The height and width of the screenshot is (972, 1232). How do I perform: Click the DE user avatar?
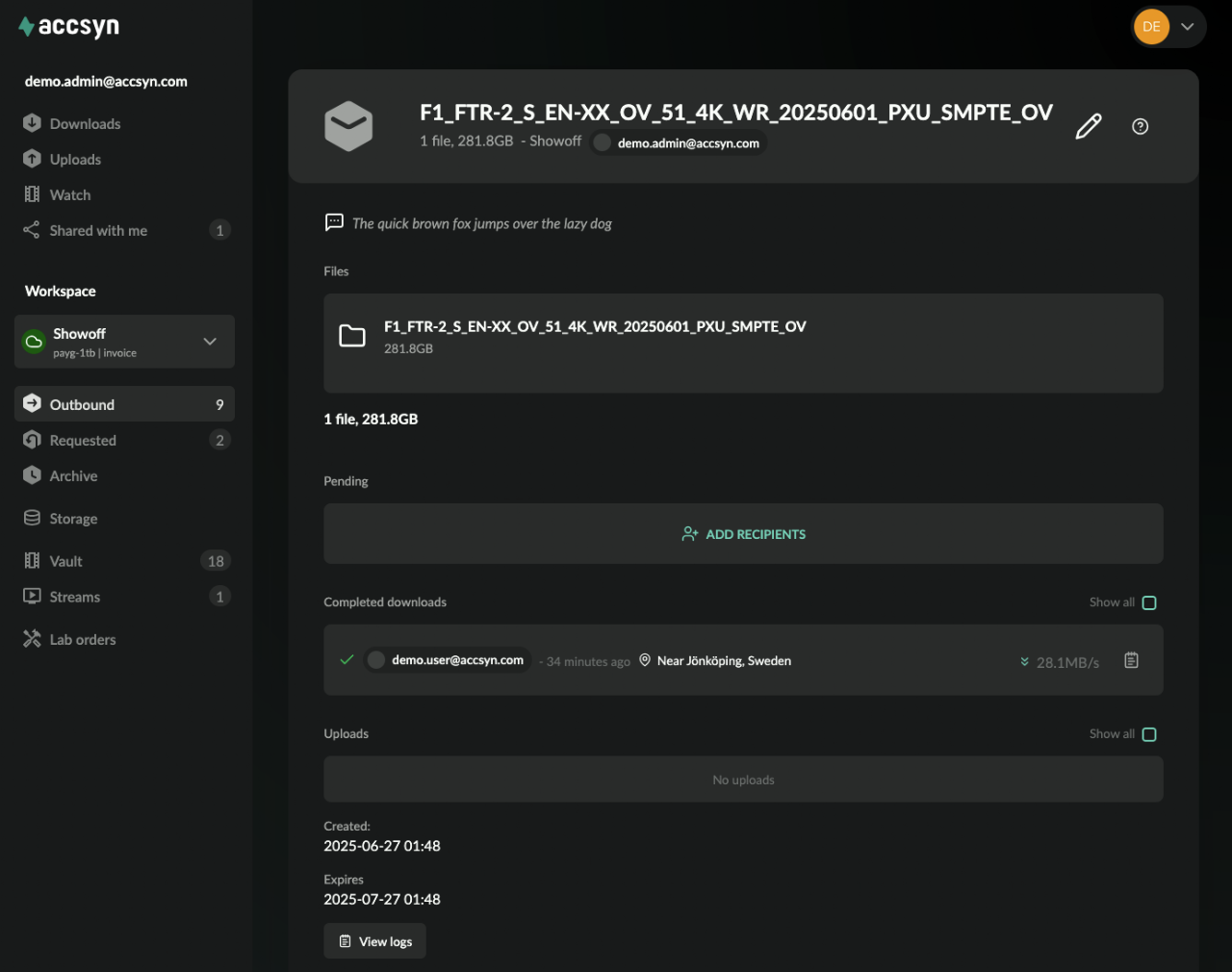click(x=1151, y=27)
